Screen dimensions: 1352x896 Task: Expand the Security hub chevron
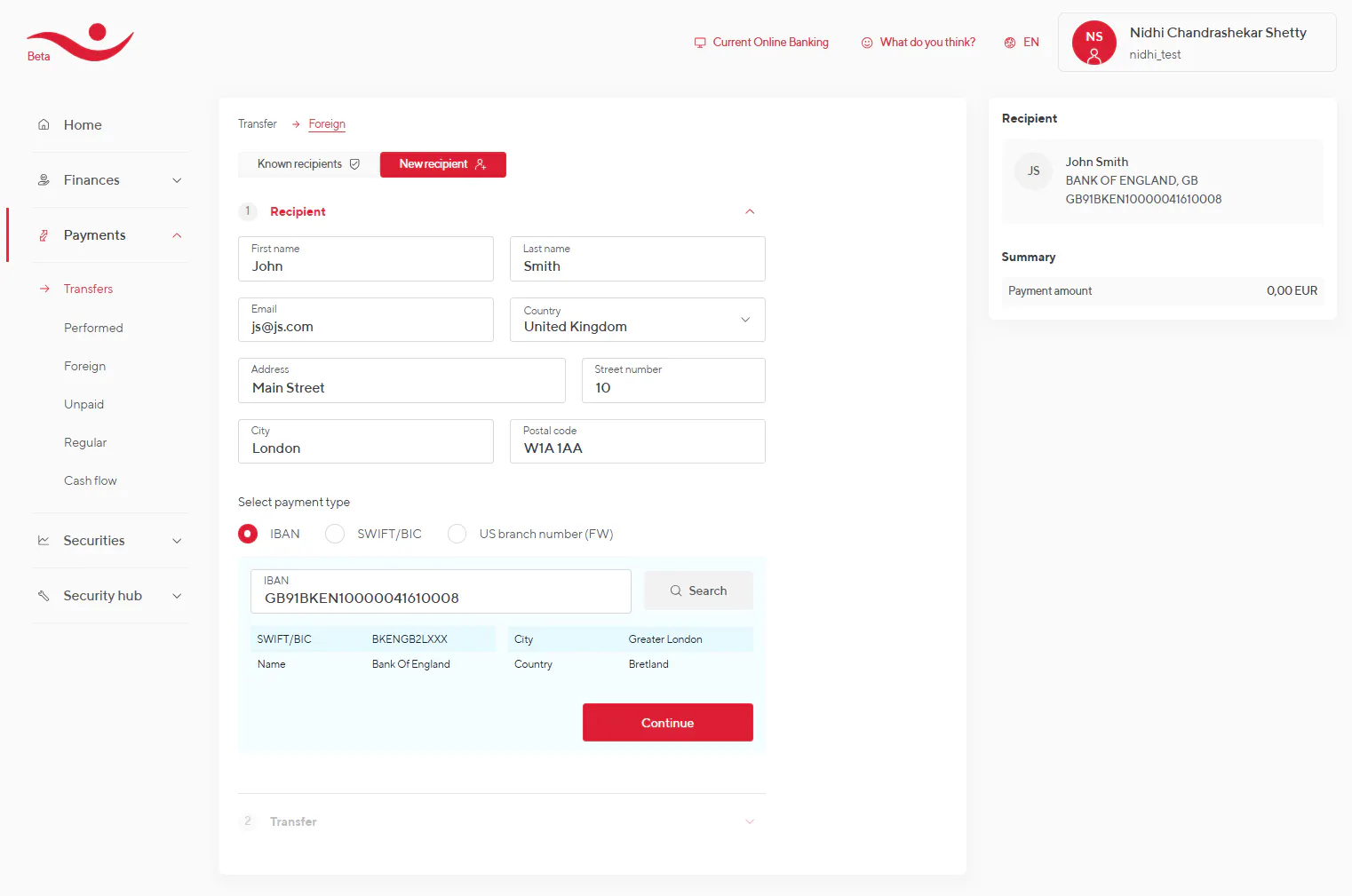point(177,596)
